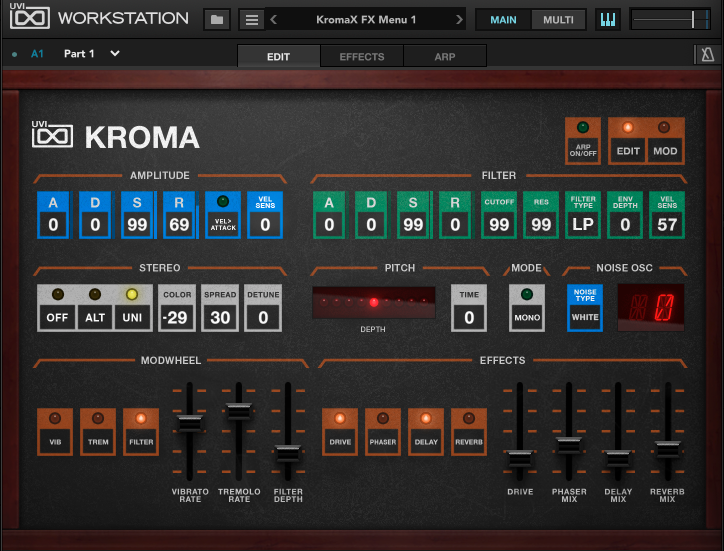Open the hamburger menu icon
The width and height of the screenshot is (724, 551).
pyautogui.click(x=252, y=19)
